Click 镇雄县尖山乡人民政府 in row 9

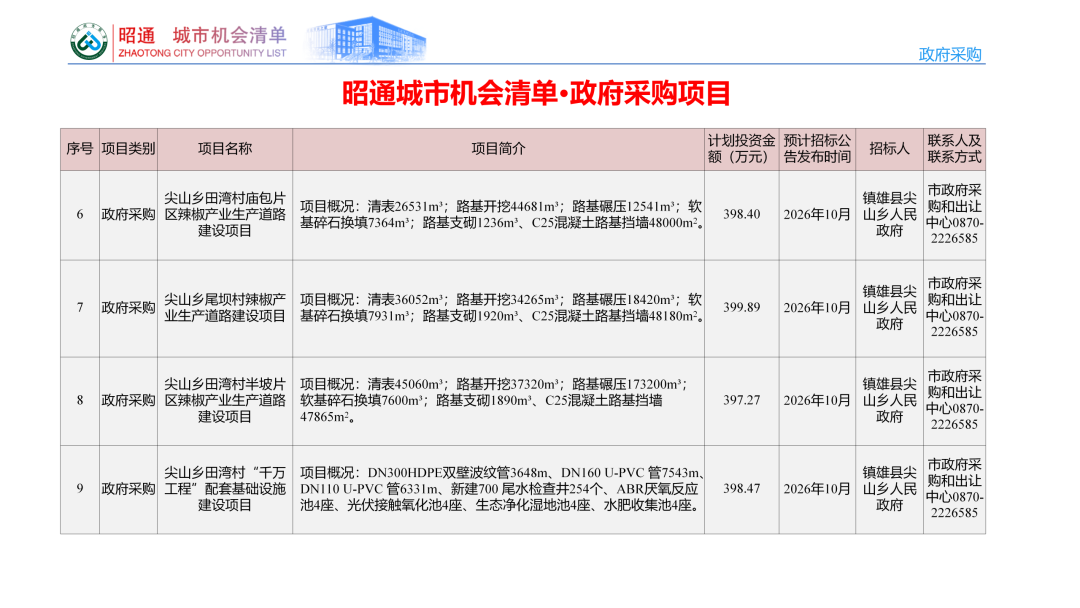(x=889, y=489)
